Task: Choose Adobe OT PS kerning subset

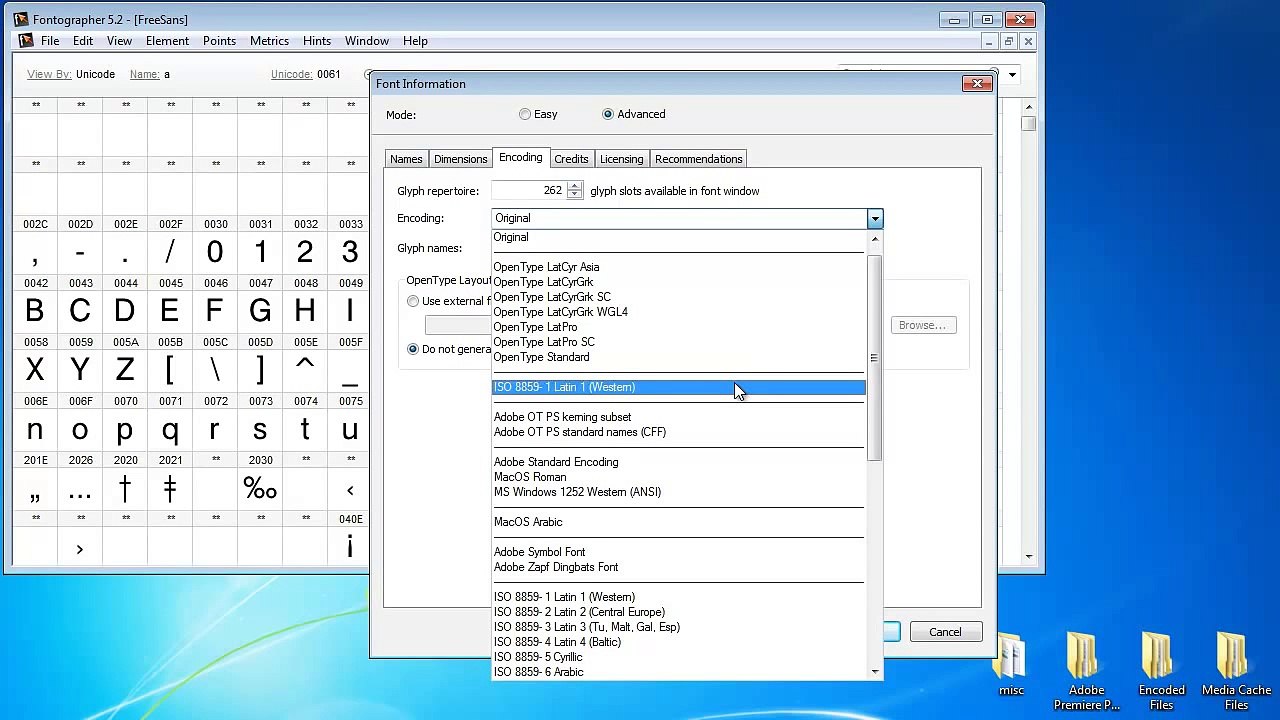Action: 678,417
